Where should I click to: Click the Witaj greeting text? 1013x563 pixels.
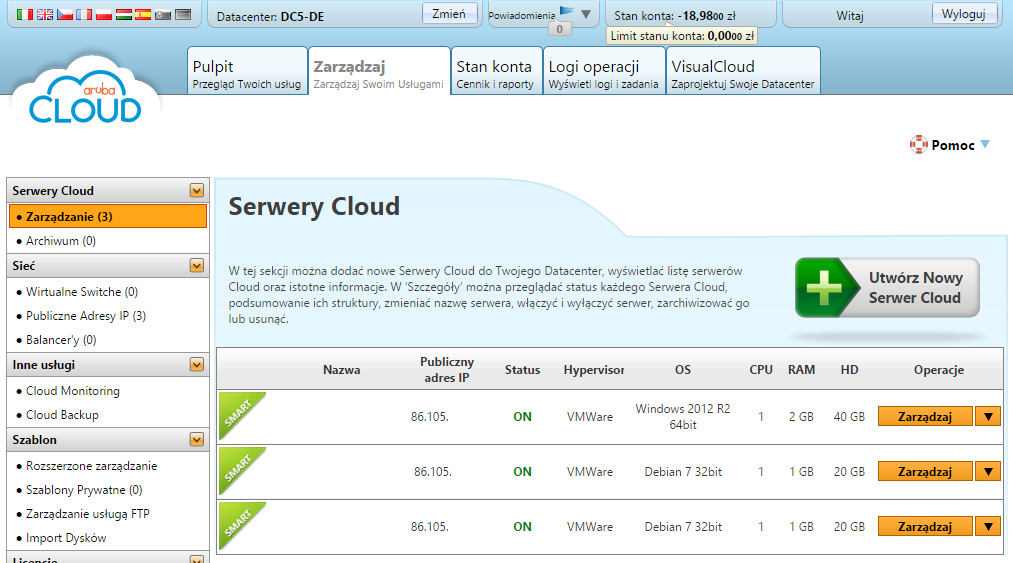[x=850, y=16]
